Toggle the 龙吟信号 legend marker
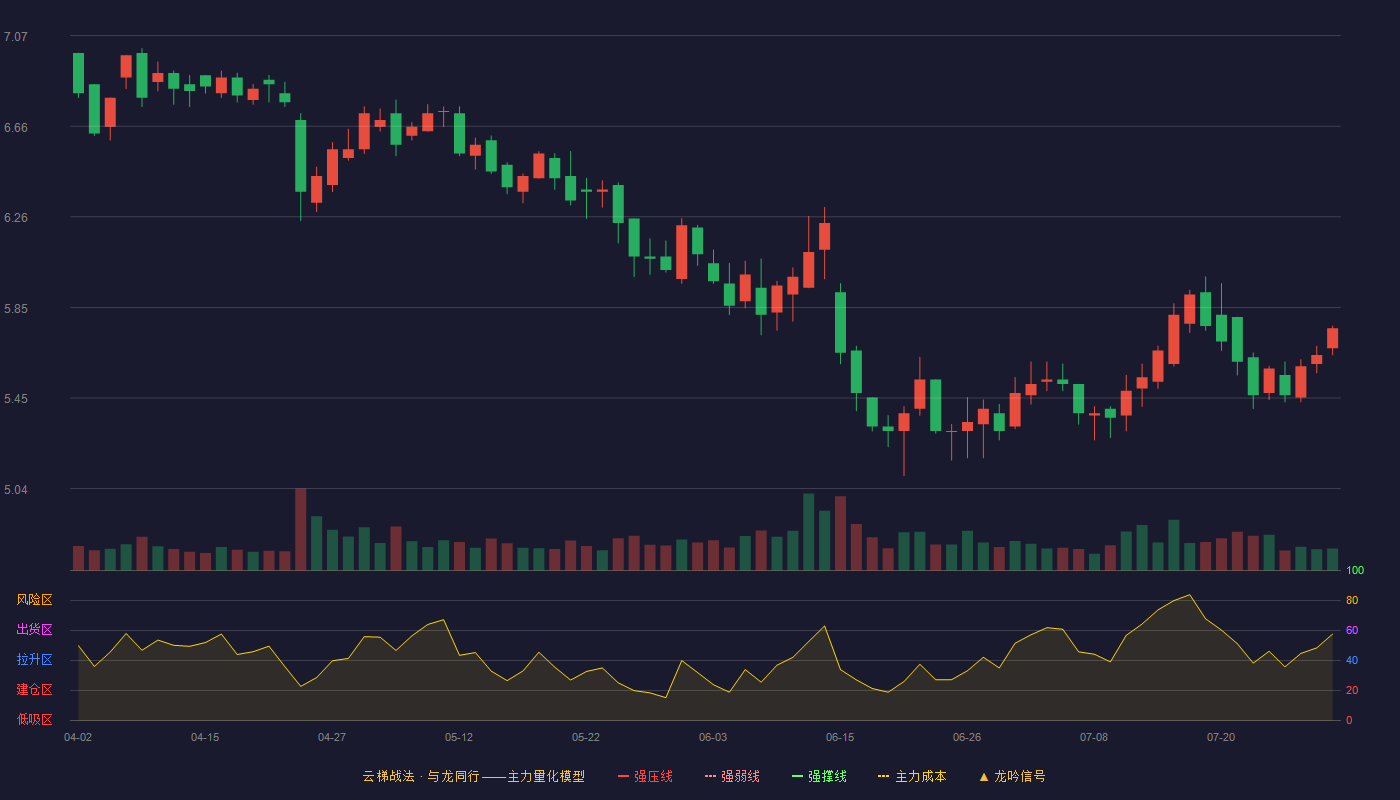 click(x=1012, y=776)
